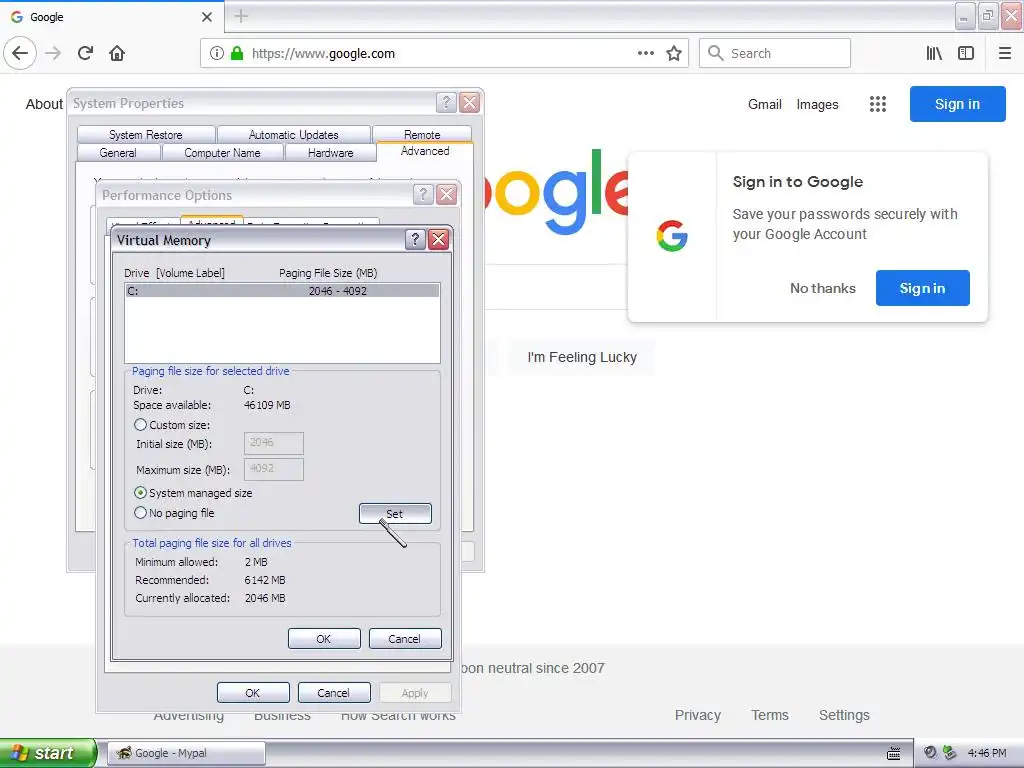The width and height of the screenshot is (1024, 768).
Task: Reload the page with refresh icon
Action: 86,53
